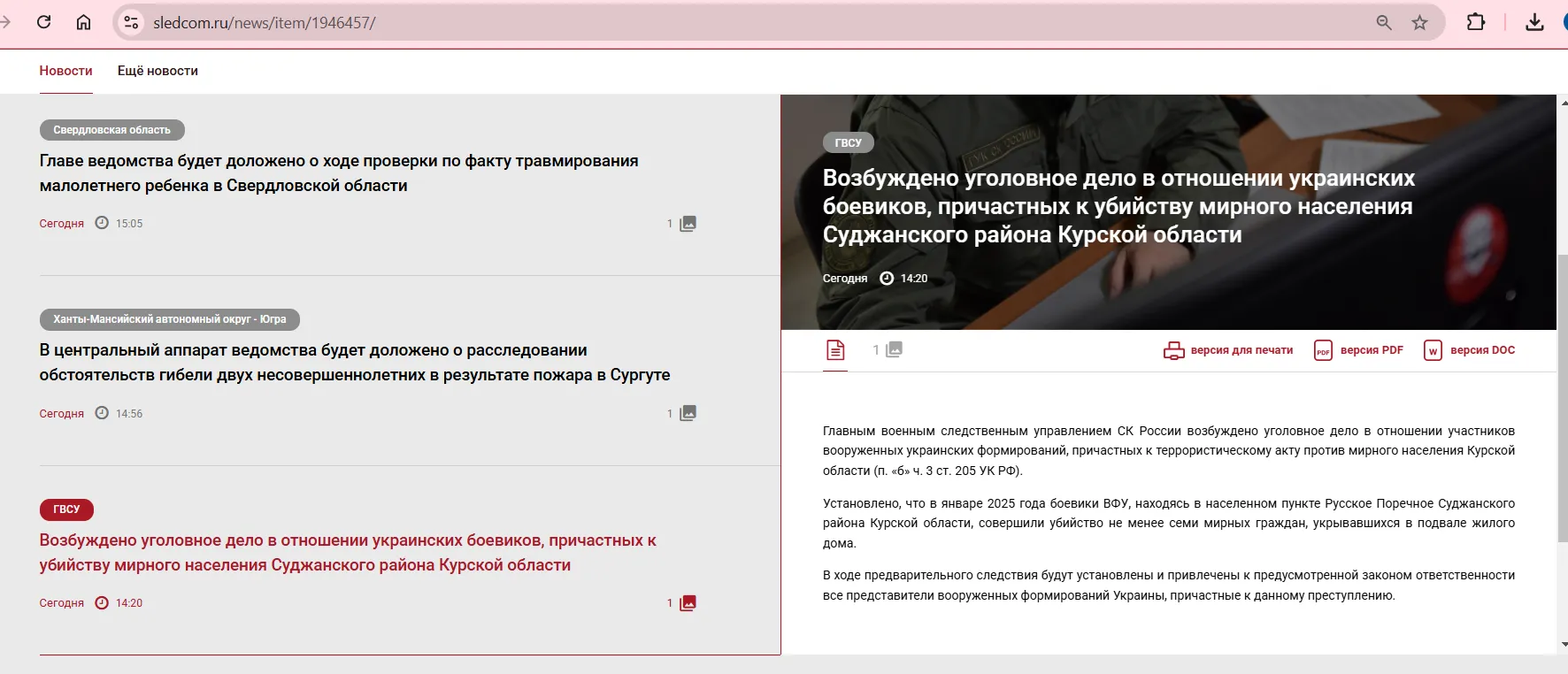This screenshot has height=674, width=1568.
Task: Click the address bar URL sledcom.ru
Action: pyautogui.click(x=264, y=22)
